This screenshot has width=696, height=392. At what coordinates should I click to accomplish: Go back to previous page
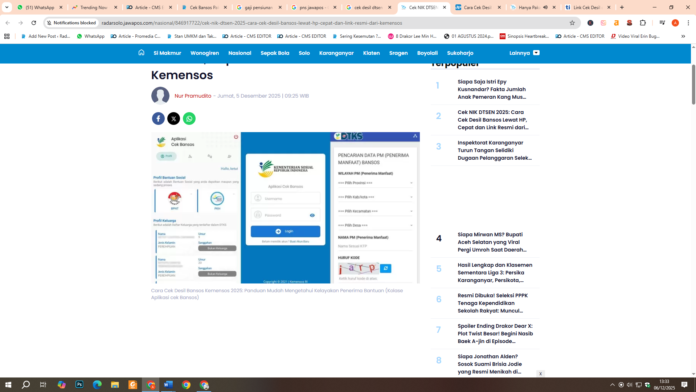(8, 23)
